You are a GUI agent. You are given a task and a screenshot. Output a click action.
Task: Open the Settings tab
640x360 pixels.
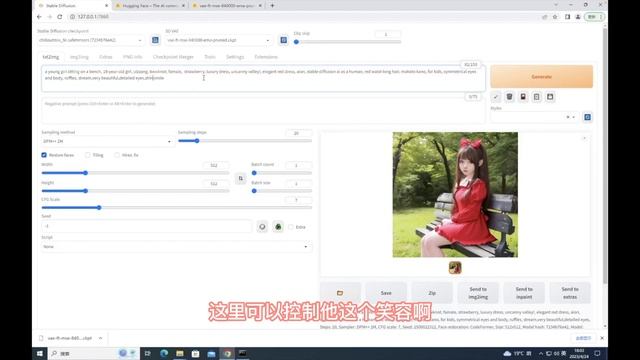(x=235, y=57)
